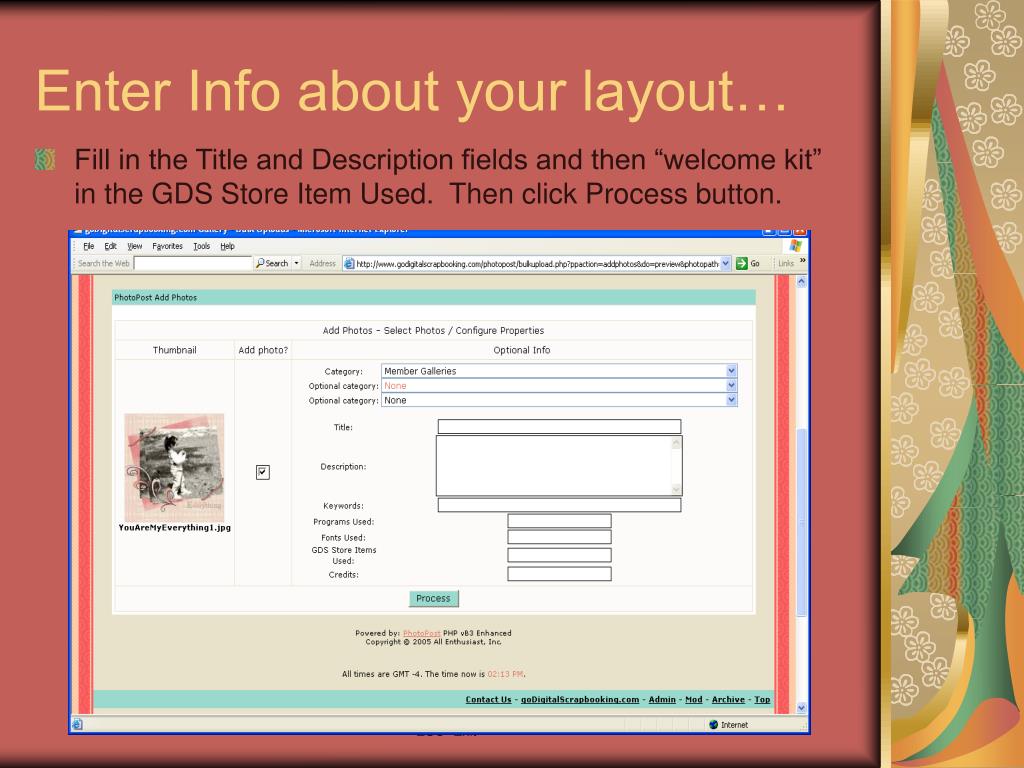Viewport: 1024px width, 768px height.
Task: Click the GDS Store Items Used field
Action: (559, 555)
